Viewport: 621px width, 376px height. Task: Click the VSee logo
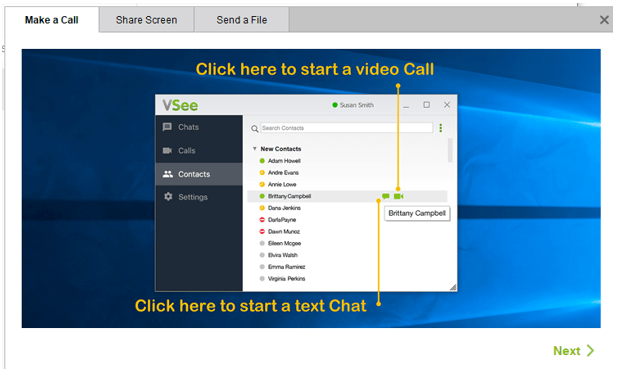pos(180,105)
